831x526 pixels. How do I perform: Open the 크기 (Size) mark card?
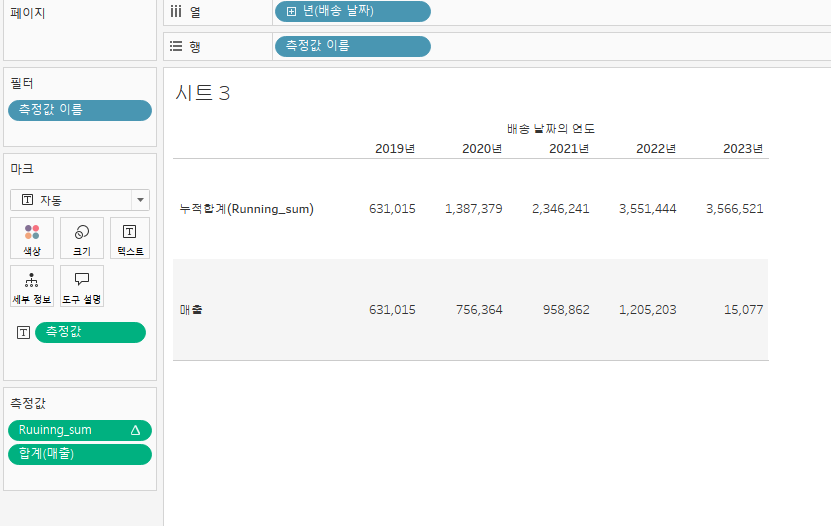click(x=82, y=238)
